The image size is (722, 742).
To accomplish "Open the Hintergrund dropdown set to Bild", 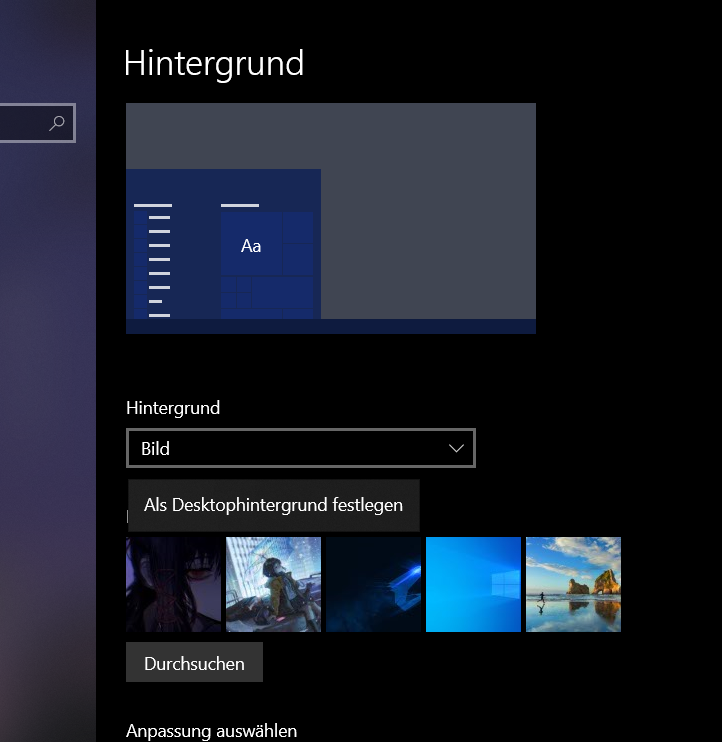I will [301, 448].
